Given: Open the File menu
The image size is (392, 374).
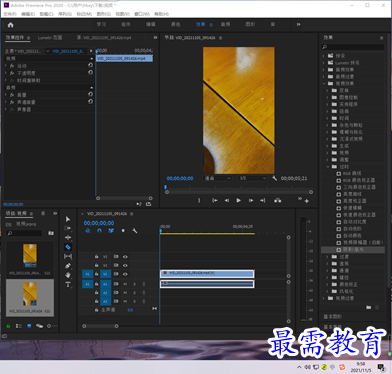Looking at the screenshot, I should tap(10, 14).
